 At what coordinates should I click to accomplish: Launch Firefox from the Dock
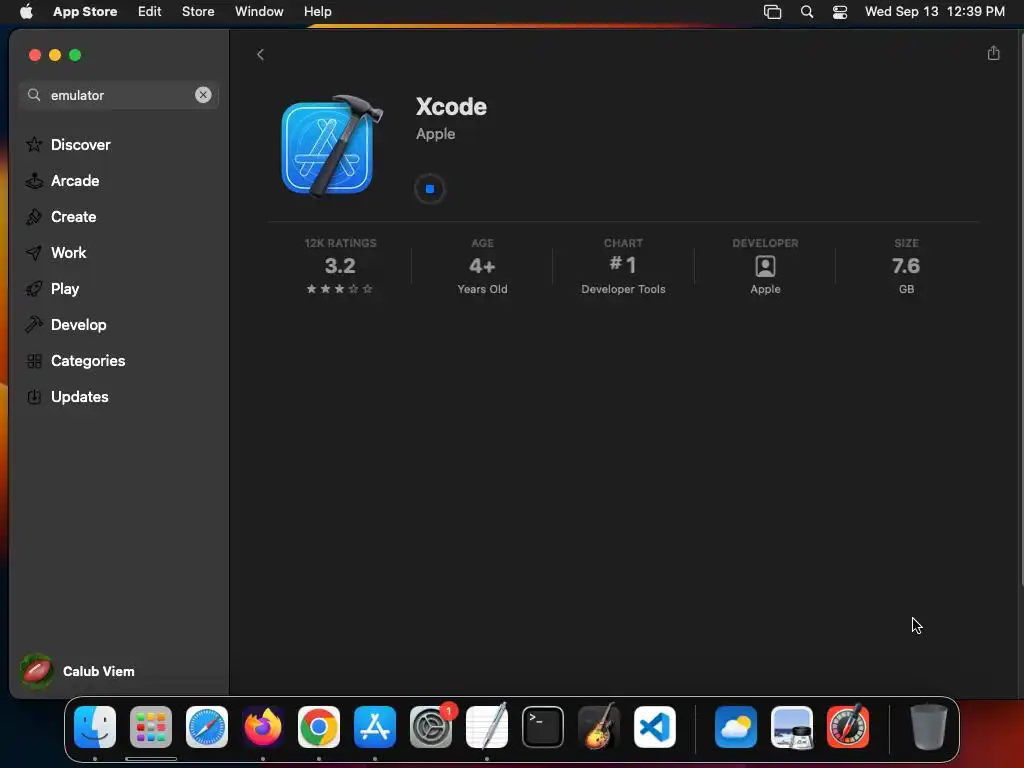coord(263,727)
